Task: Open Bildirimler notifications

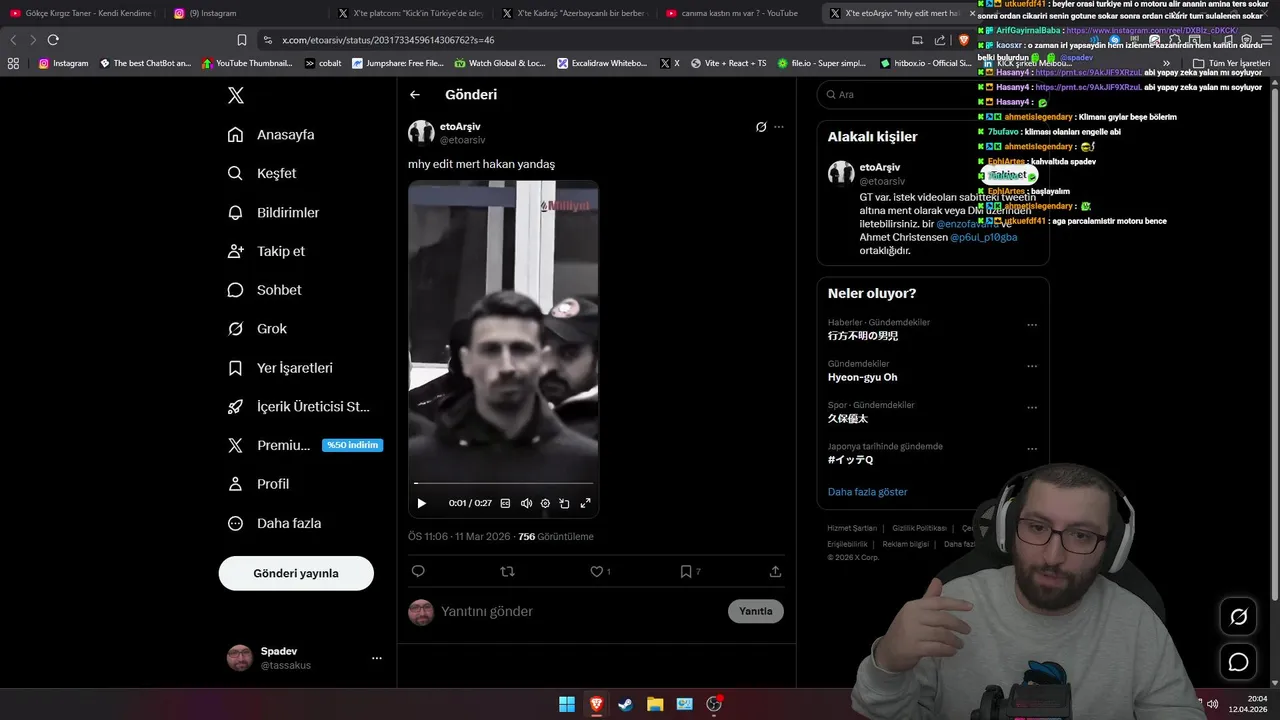Action: tap(274, 212)
